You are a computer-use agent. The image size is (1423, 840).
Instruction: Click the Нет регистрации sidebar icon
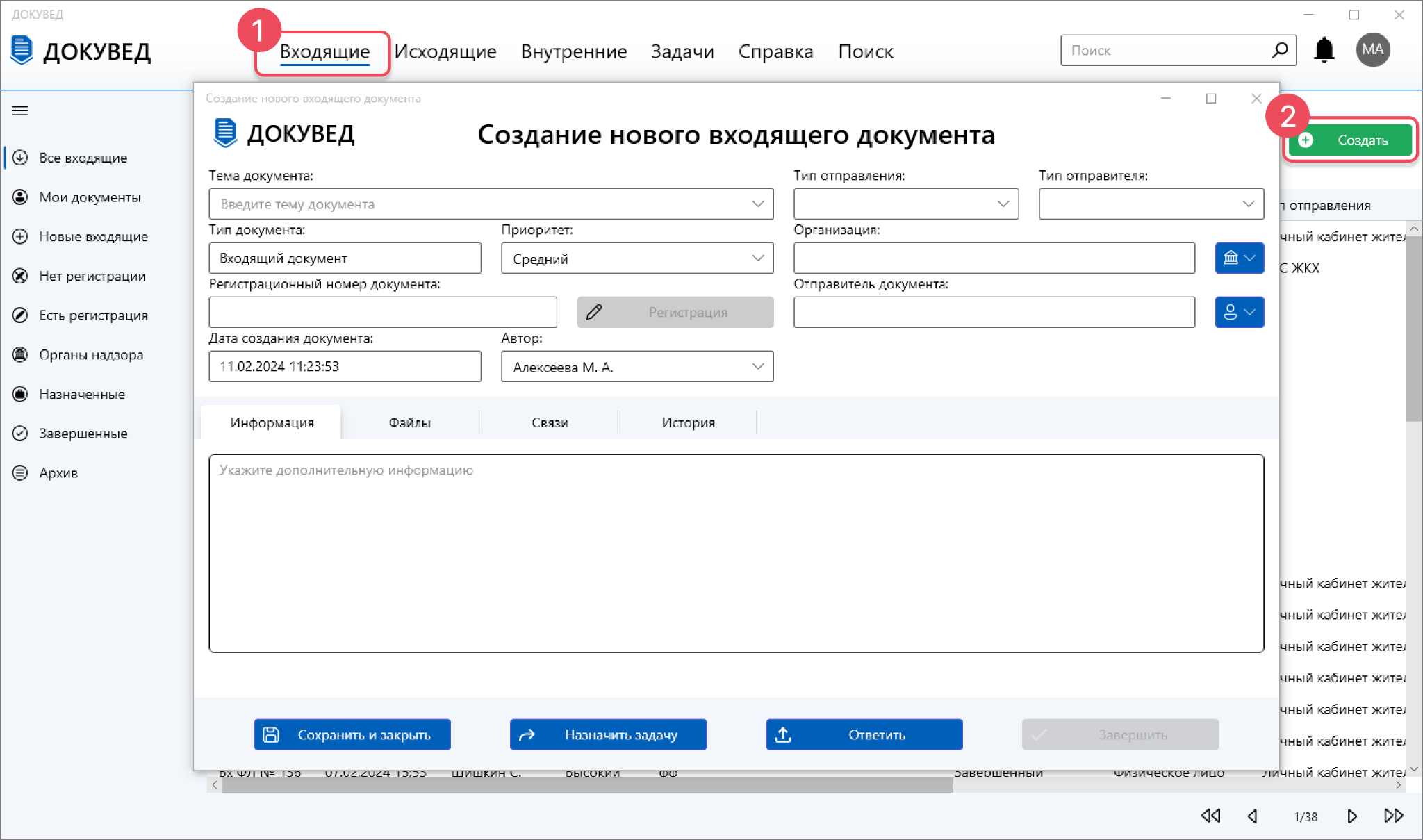[x=20, y=276]
